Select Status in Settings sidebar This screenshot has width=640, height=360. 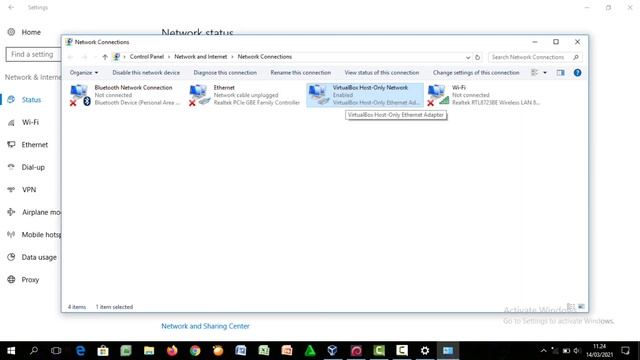[31, 100]
